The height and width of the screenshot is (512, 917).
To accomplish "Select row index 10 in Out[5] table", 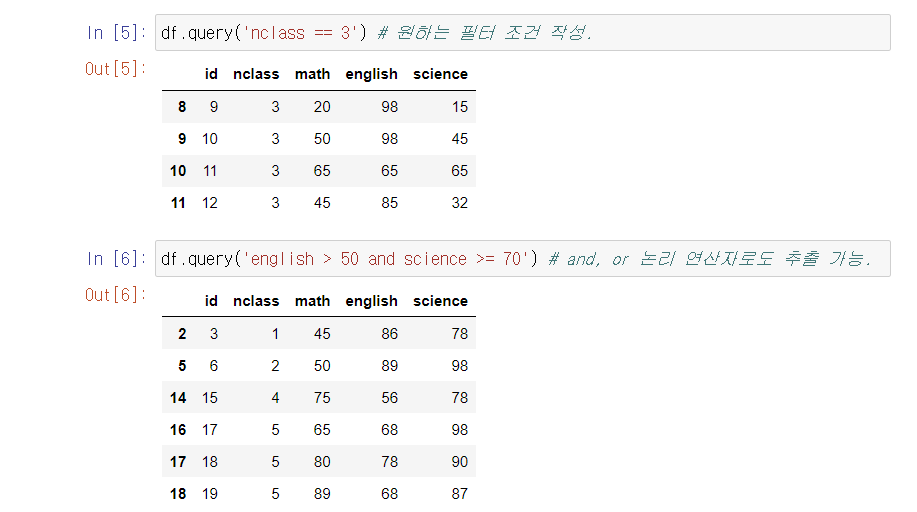I will (x=178, y=171).
